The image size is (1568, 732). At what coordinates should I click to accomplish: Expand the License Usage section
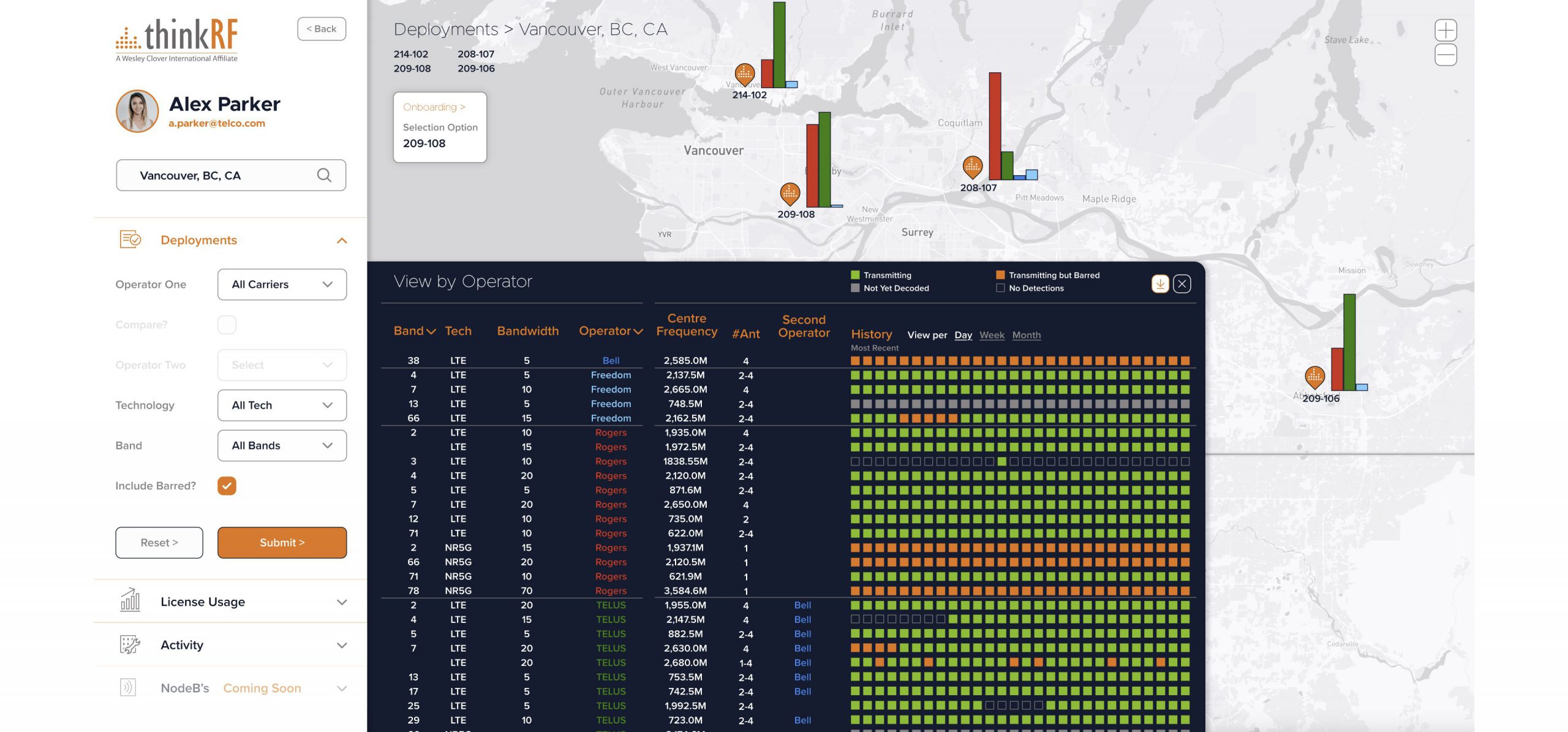click(x=342, y=602)
